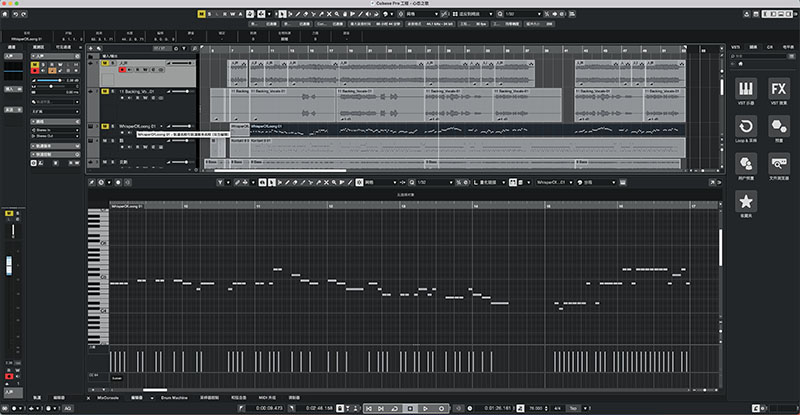Toggle the orange freeze button in inspector
Screen dimensions: 800x415
click(x=52, y=70)
